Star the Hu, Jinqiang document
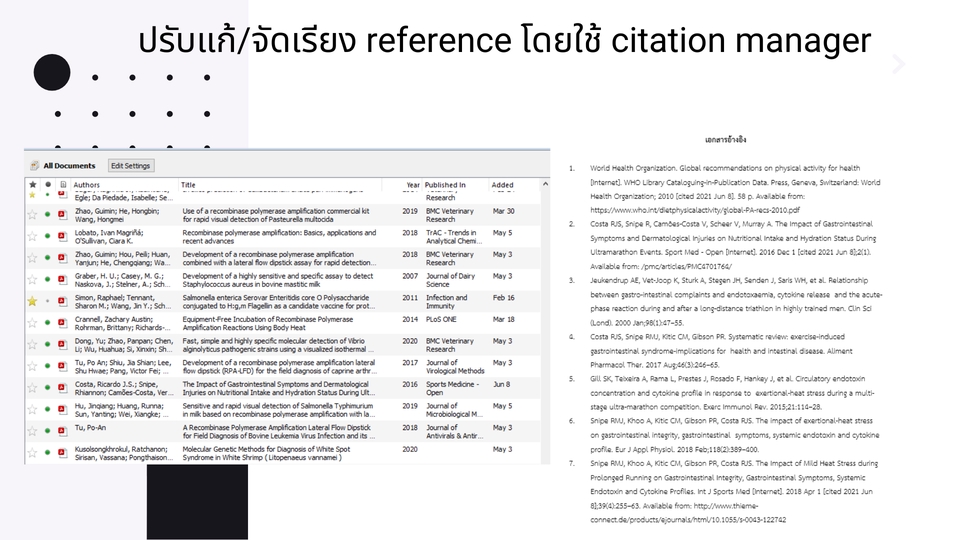Screen dimensions: 960x540 point(32,409)
